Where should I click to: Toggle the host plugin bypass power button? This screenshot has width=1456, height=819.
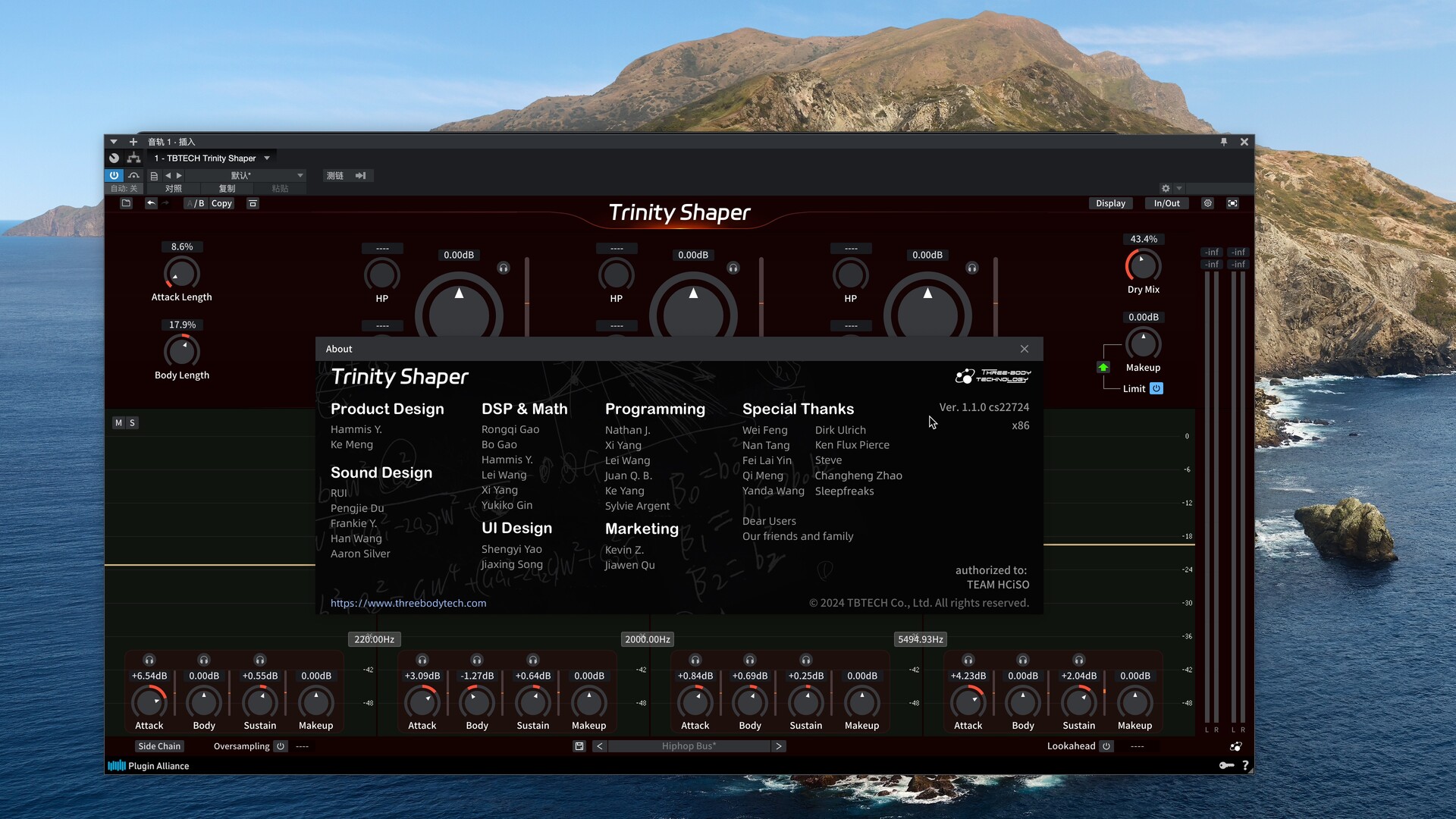114,175
